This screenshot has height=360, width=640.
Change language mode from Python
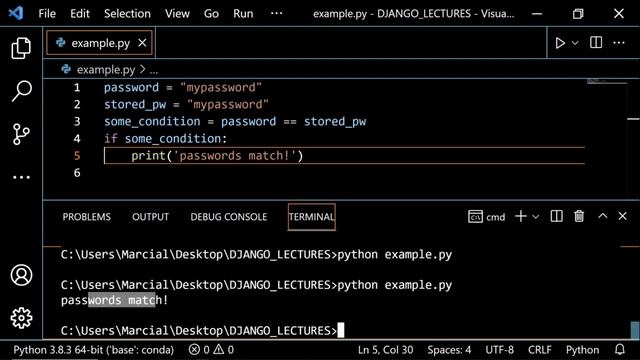582,350
